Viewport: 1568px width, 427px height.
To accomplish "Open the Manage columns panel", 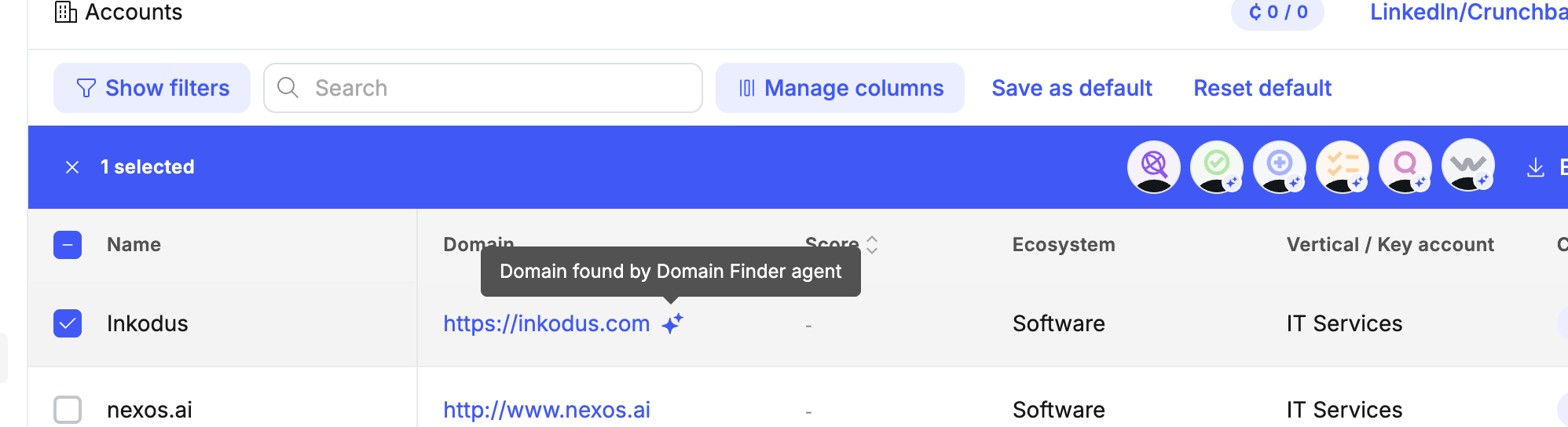I will point(840,88).
